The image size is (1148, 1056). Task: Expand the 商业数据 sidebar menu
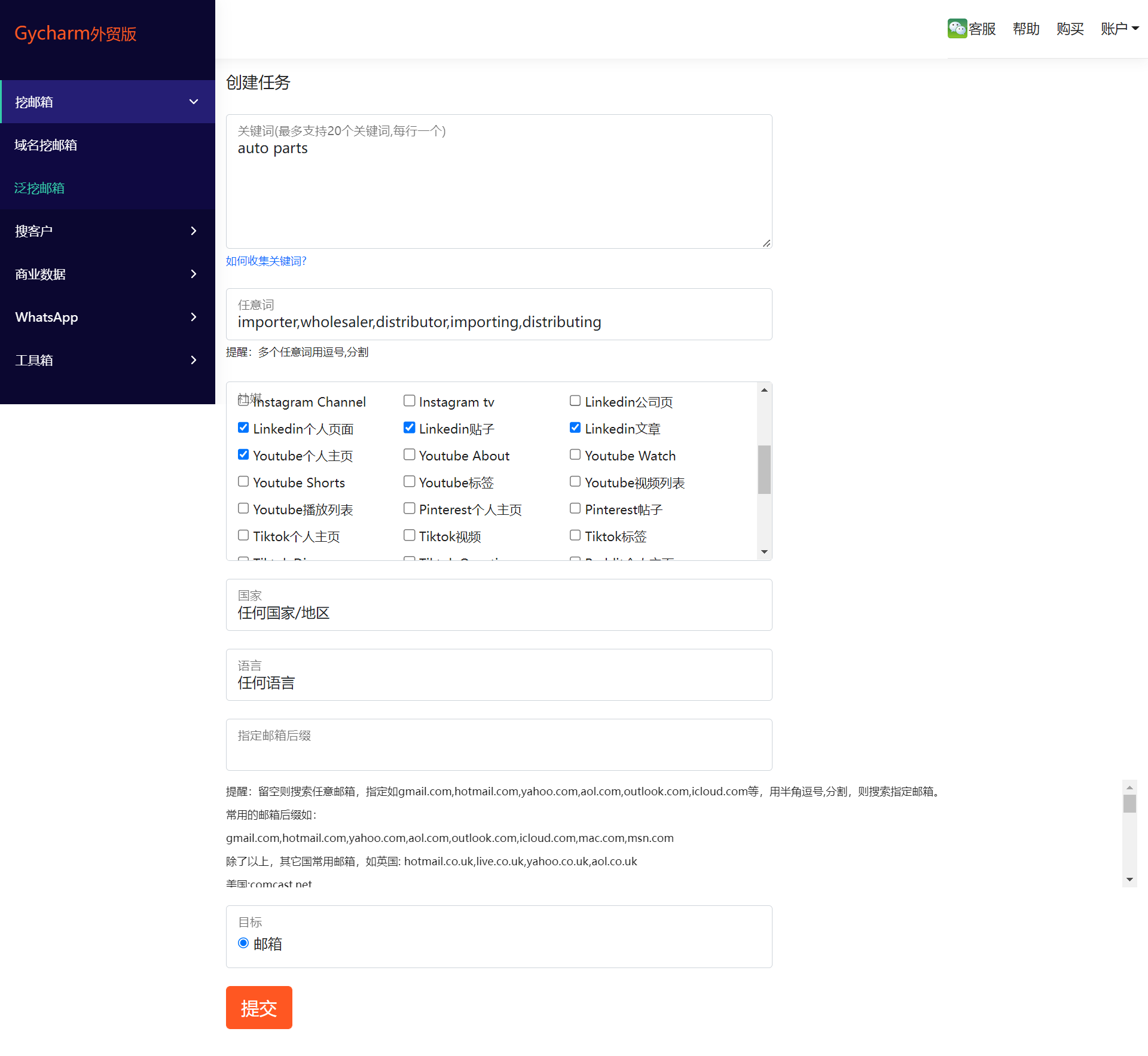pos(108,274)
